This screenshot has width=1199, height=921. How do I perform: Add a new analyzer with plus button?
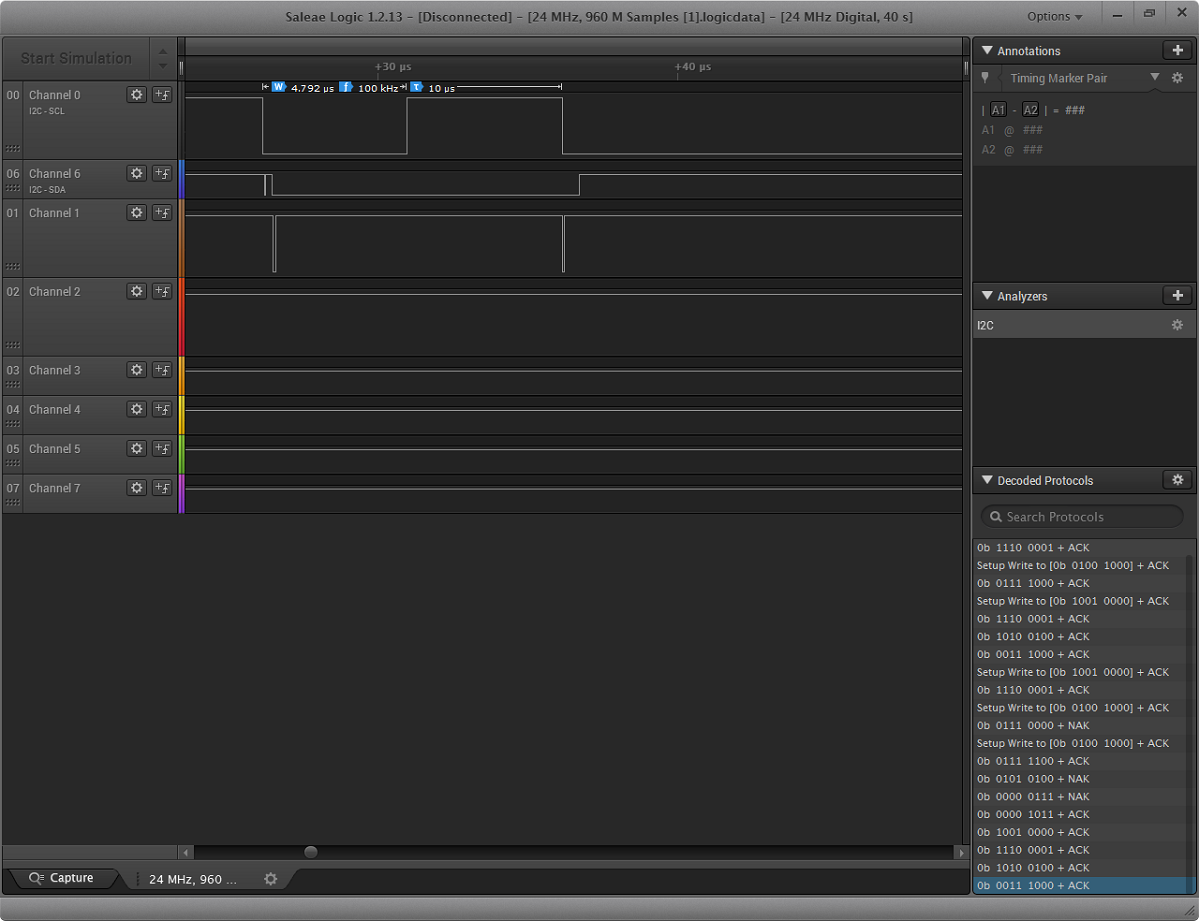(1177, 296)
